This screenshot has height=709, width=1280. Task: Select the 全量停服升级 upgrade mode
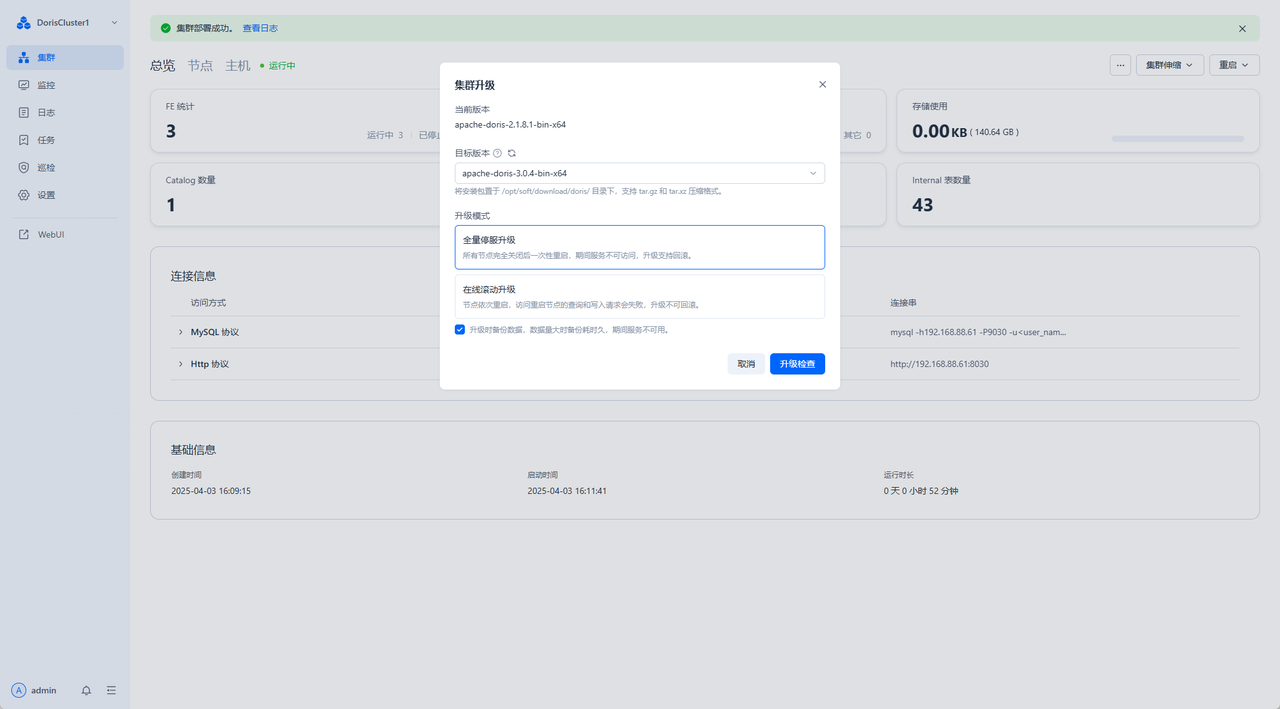click(x=640, y=247)
